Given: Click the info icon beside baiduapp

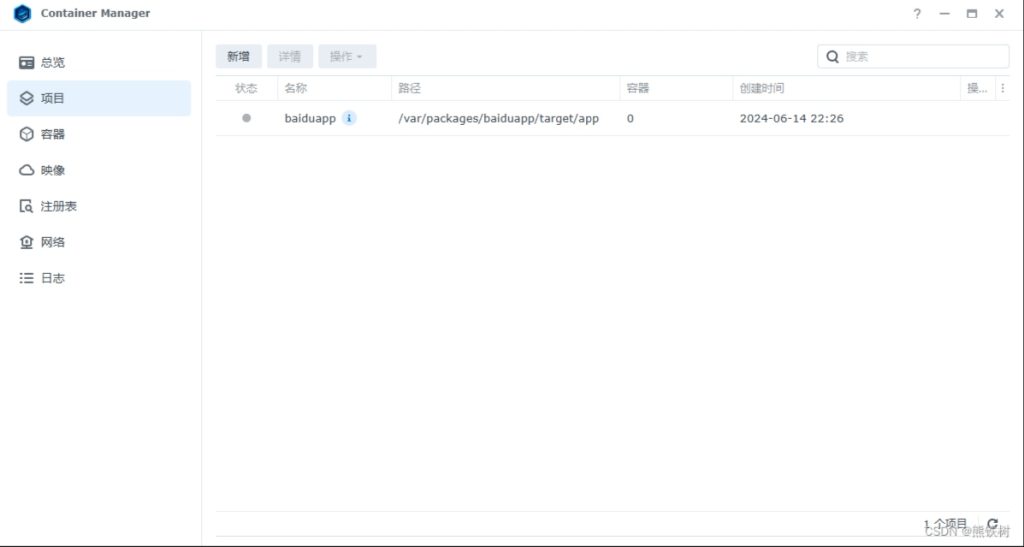Looking at the screenshot, I should pos(349,118).
